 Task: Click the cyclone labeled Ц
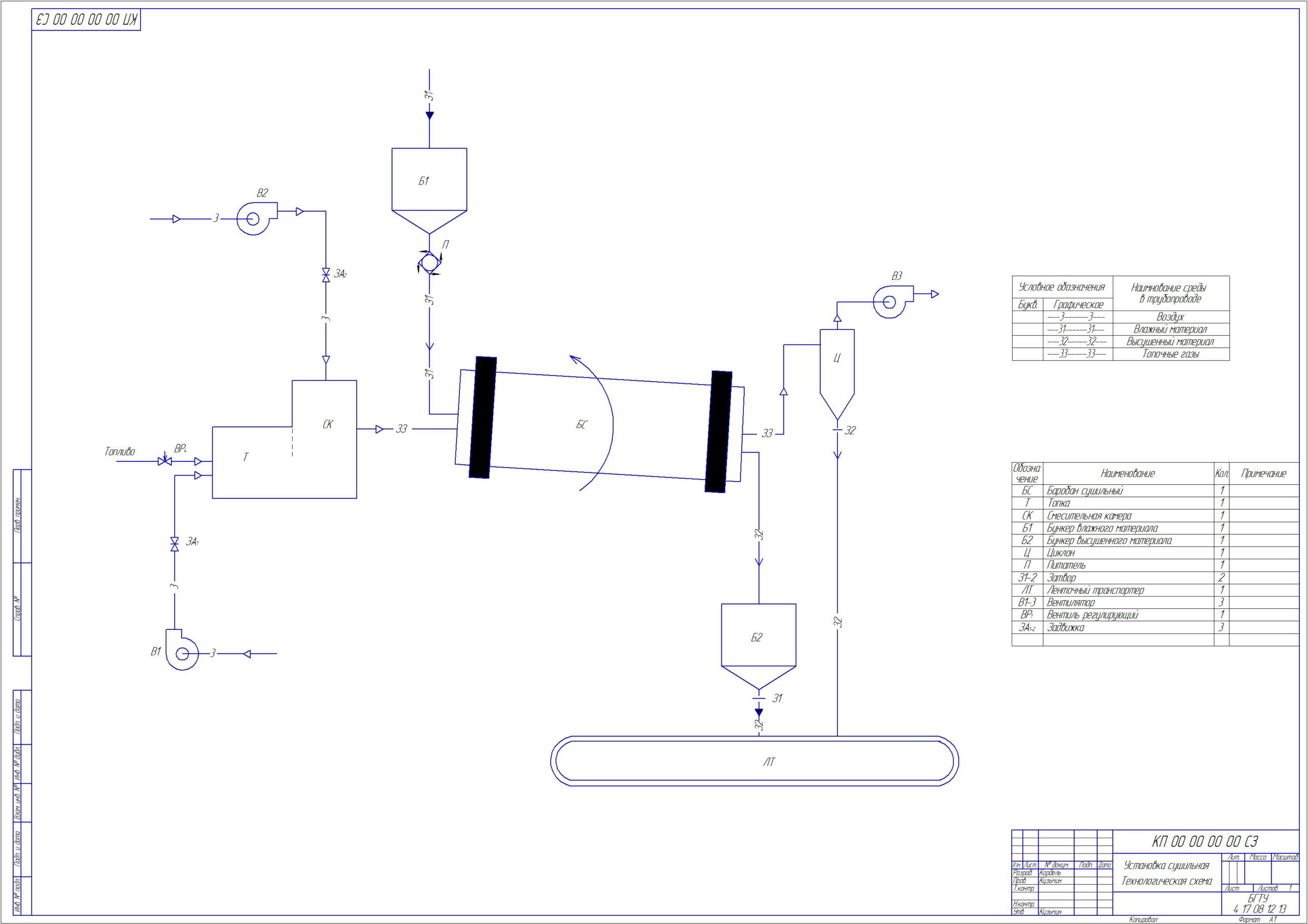tap(837, 374)
